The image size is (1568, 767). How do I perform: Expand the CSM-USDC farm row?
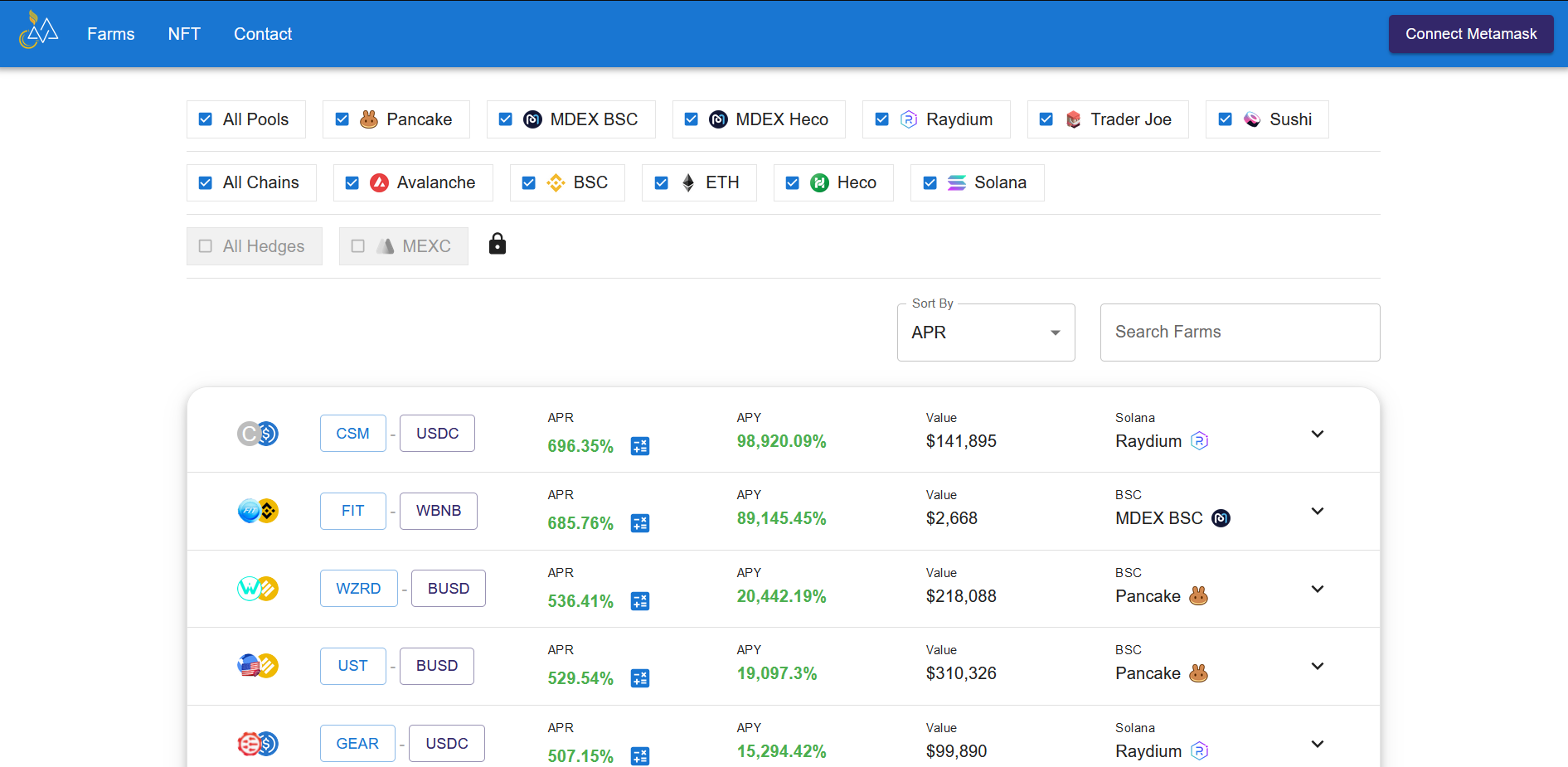[1318, 434]
